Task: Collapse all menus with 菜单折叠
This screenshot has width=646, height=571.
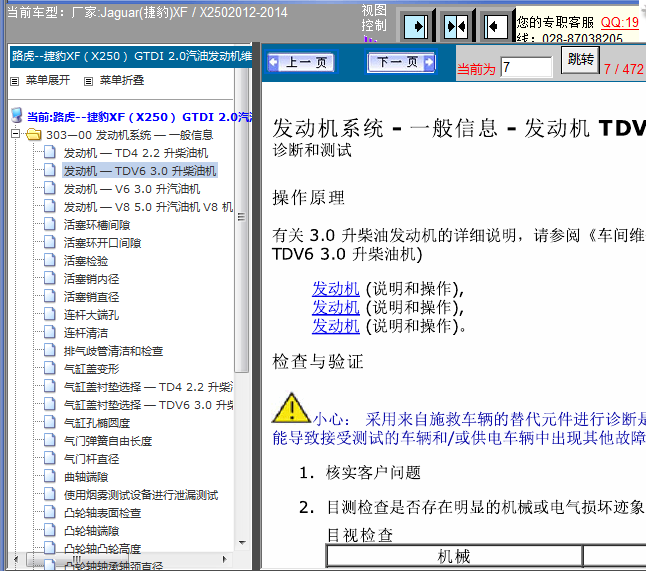Action: point(122,80)
